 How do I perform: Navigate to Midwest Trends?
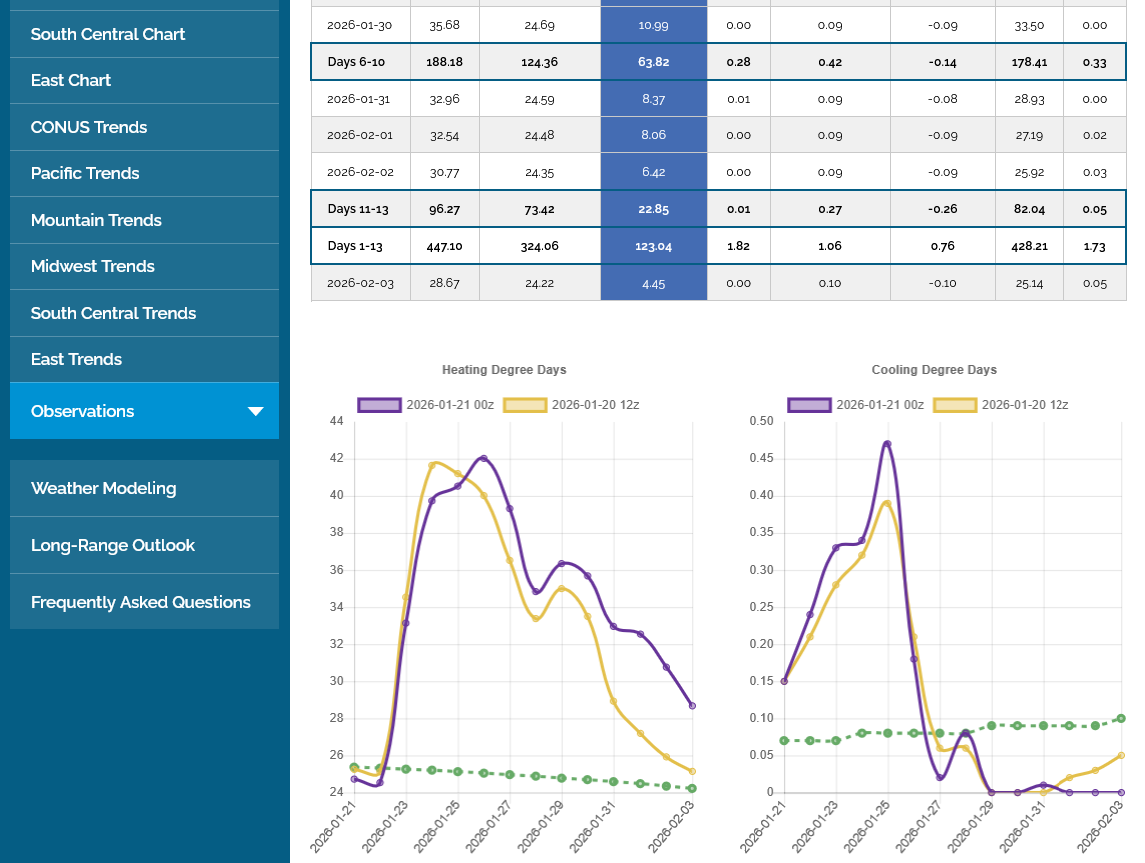[x=93, y=266]
